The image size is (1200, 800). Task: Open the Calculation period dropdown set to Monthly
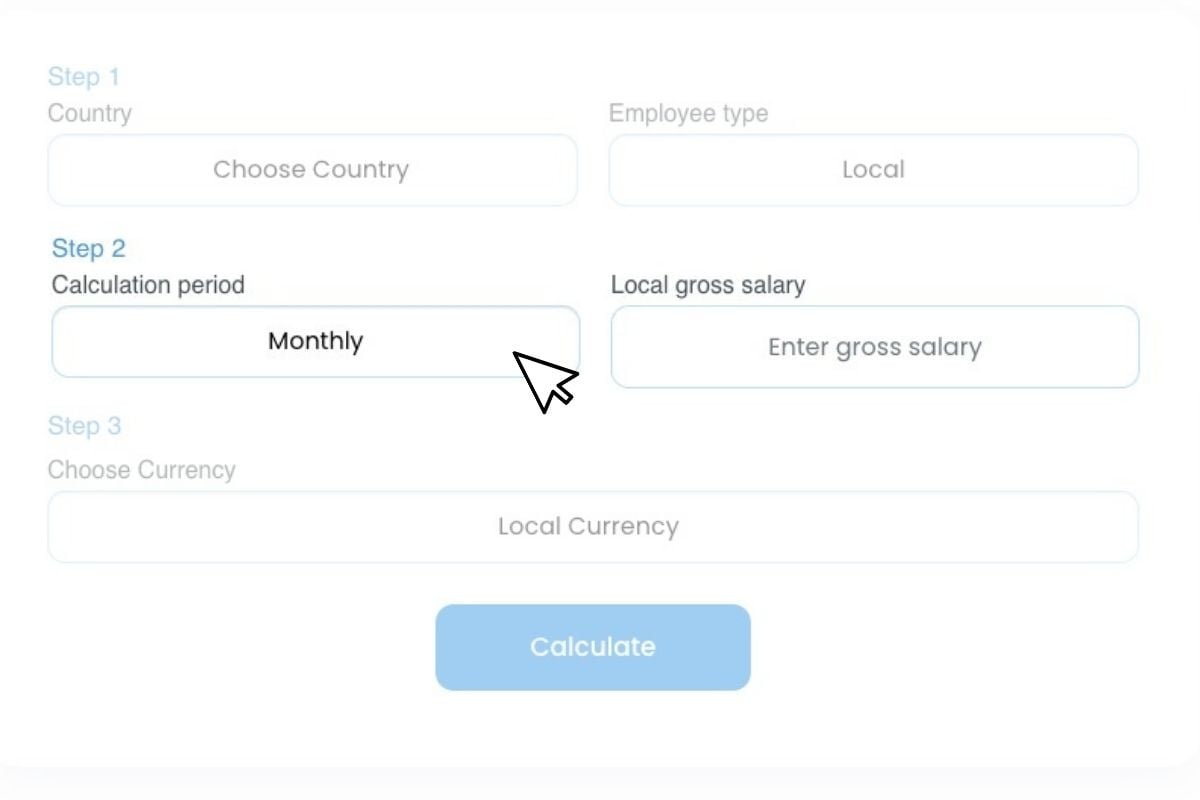pos(314,341)
